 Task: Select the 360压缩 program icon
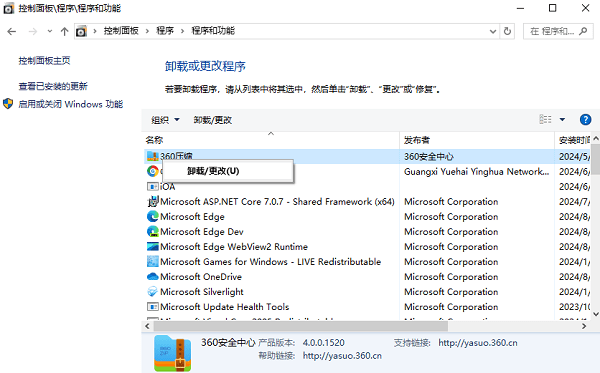coord(153,156)
